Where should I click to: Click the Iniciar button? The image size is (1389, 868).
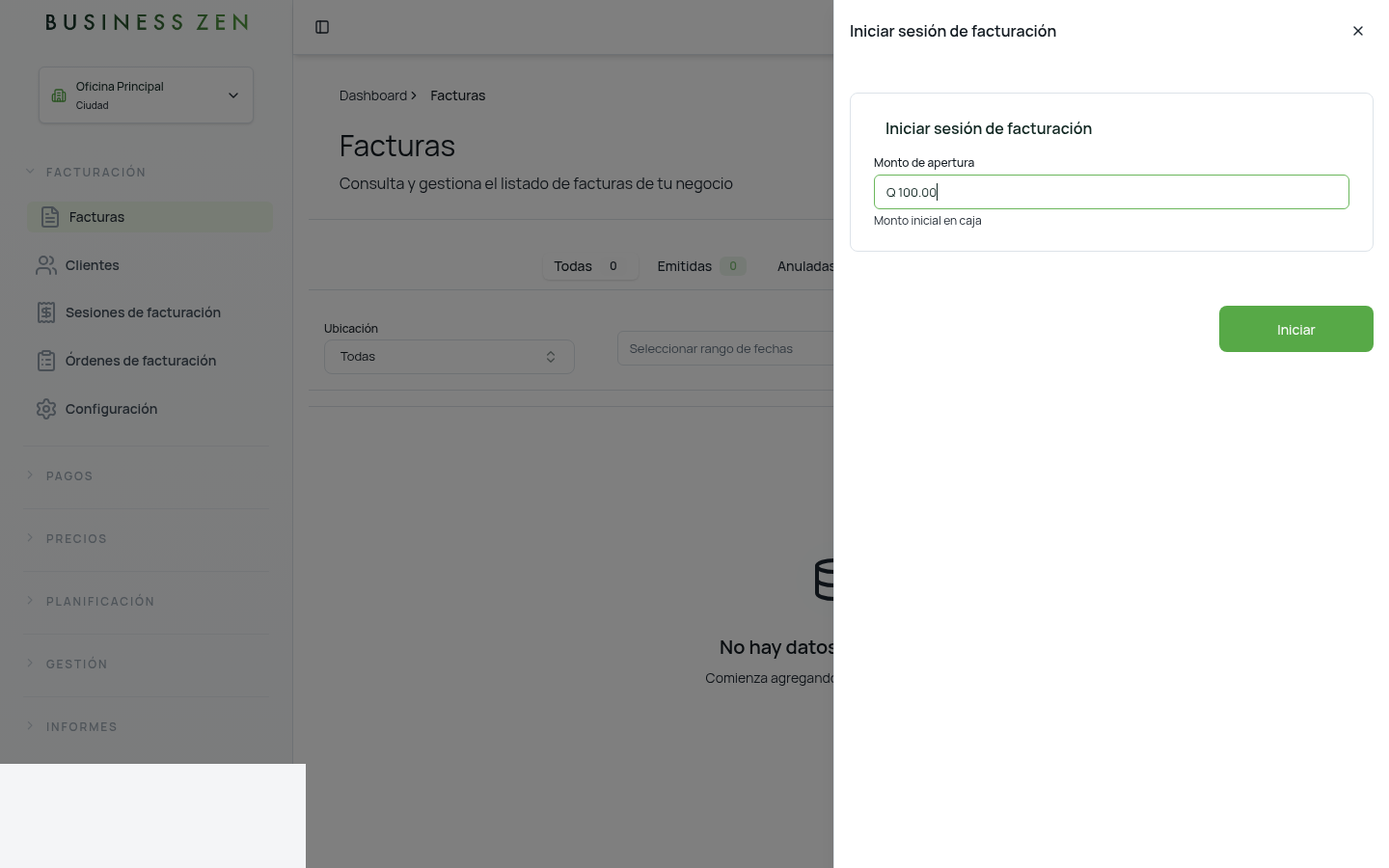click(x=1295, y=329)
